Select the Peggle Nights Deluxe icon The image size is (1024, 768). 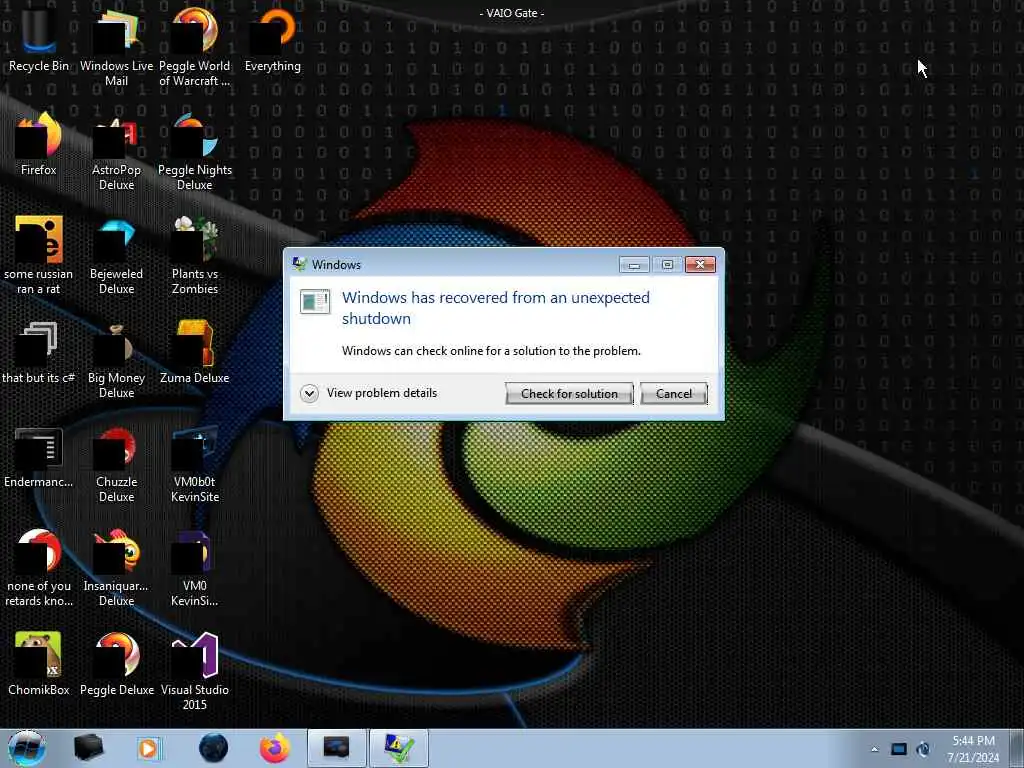pos(195,150)
